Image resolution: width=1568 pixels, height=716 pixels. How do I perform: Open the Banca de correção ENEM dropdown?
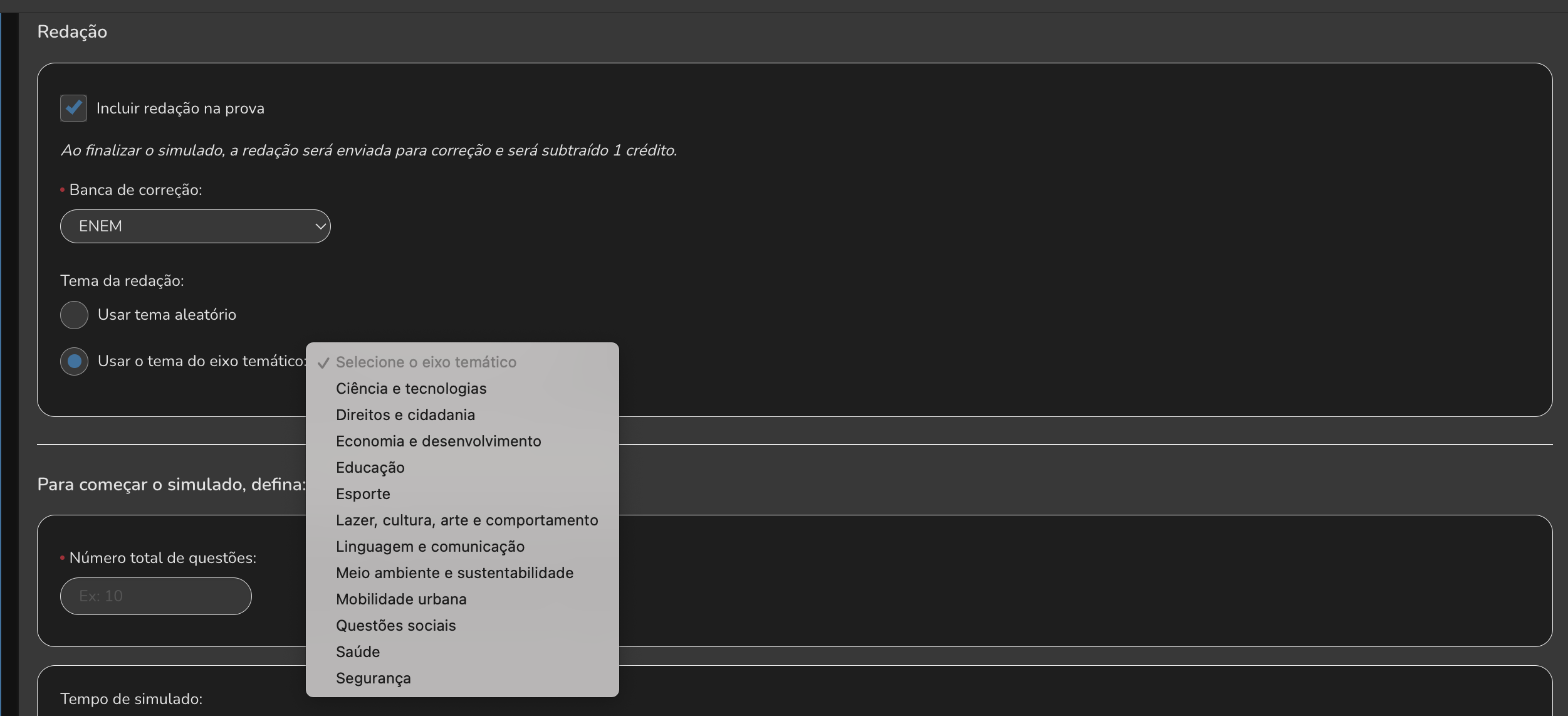coord(196,226)
